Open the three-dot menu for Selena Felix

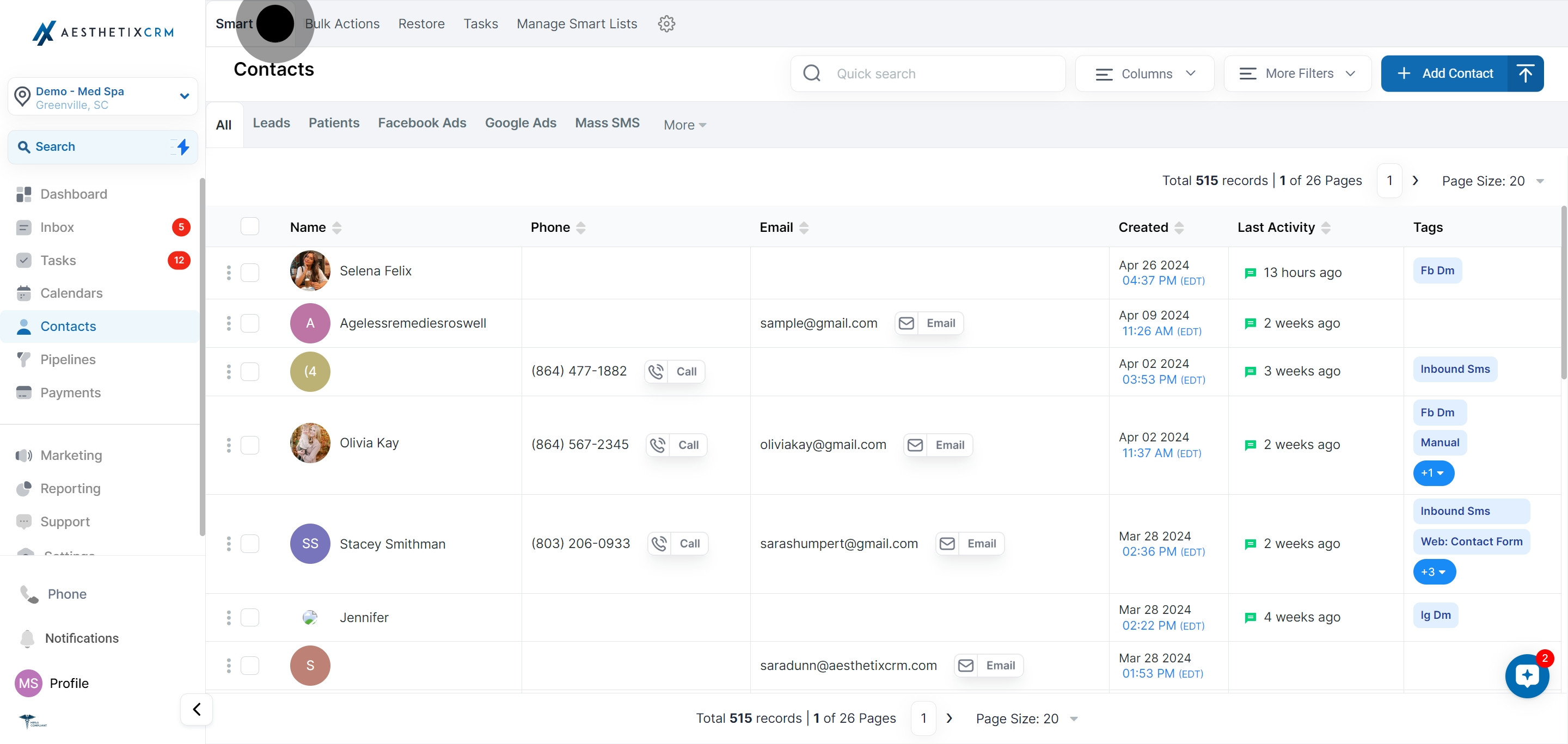click(x=229, y=272)
